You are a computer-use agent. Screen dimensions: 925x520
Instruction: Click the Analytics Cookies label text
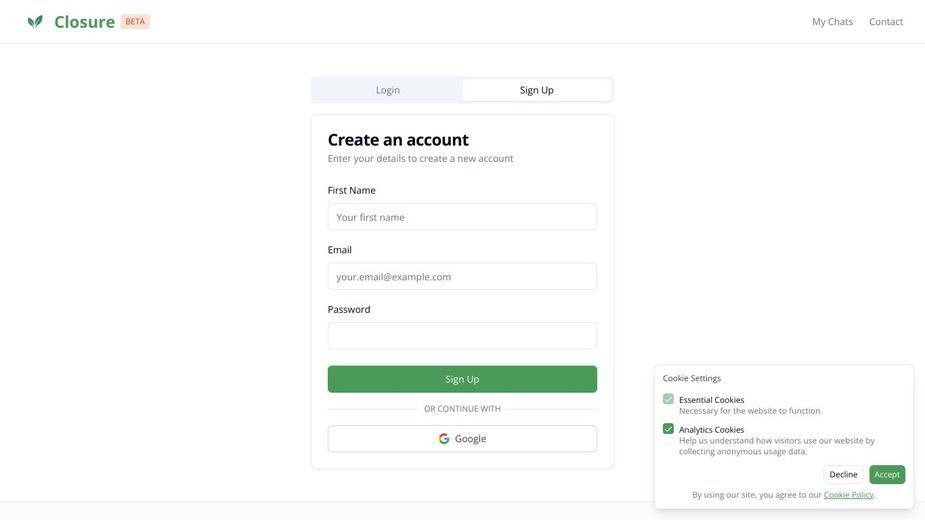[x=711, y=430]
